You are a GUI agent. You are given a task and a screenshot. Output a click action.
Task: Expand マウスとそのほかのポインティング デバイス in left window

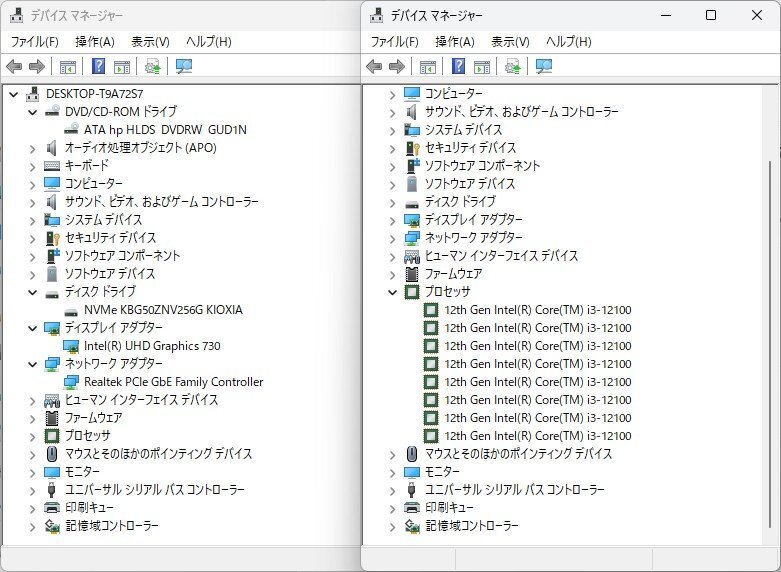(x=33, y=454)
